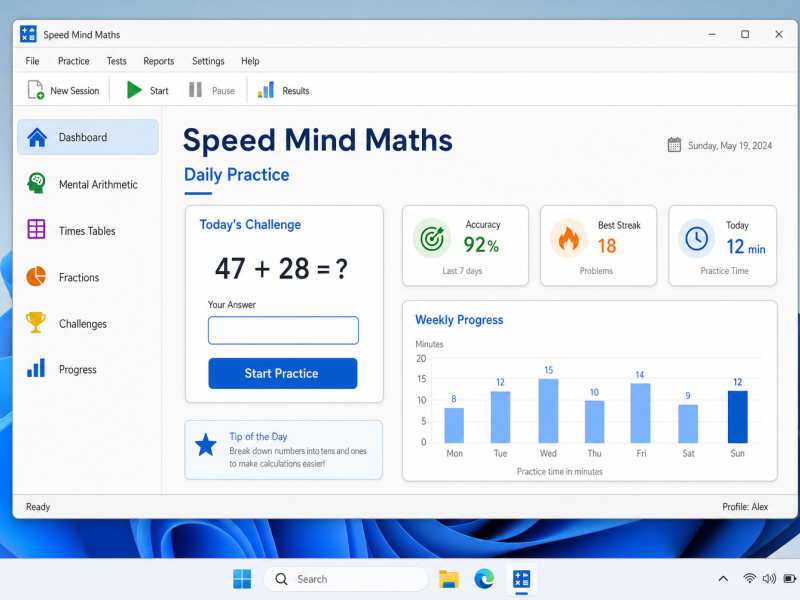
Task: Click the Wednesday bar showing 15 minutes
Action: tap(548, 411)
